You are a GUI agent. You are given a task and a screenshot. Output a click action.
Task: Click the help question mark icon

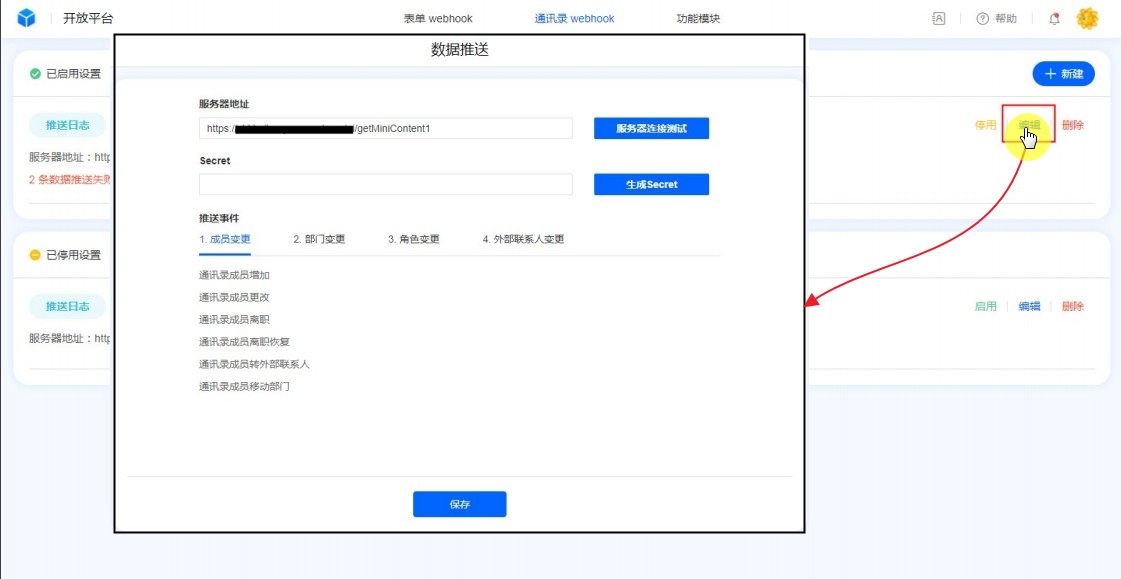[x=983, y=19]
